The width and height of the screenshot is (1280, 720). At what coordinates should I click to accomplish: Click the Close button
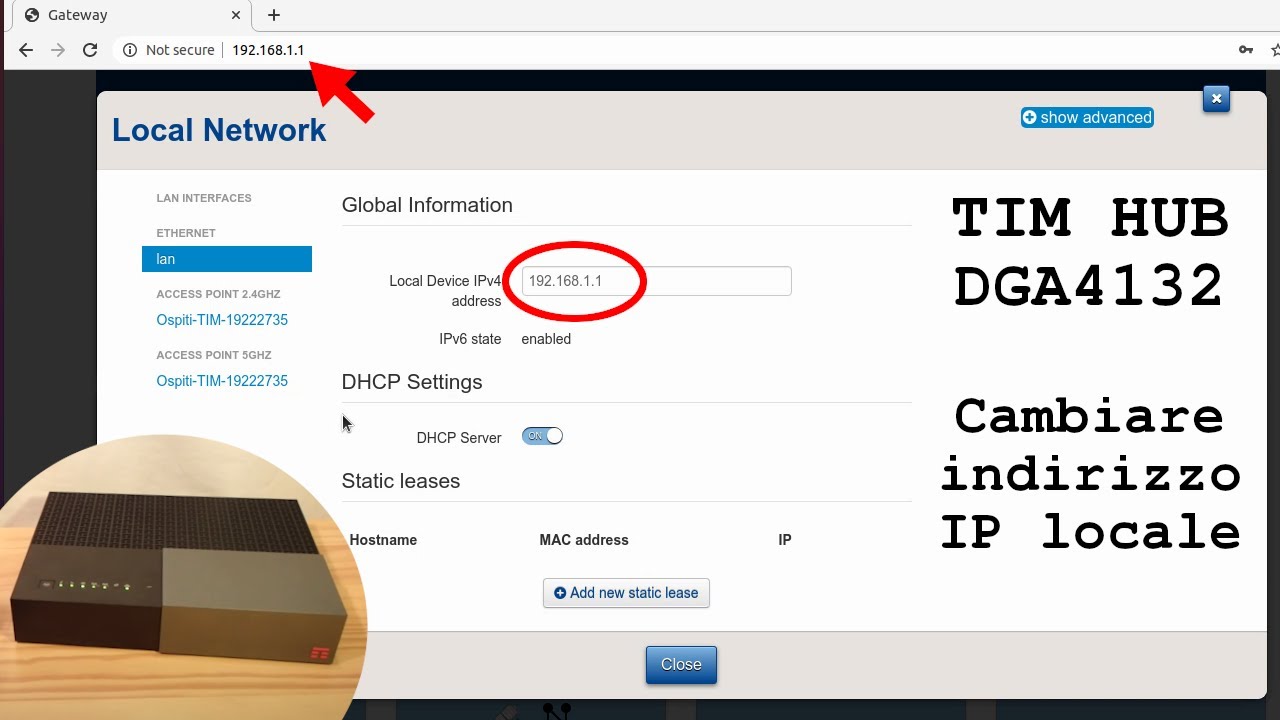(681, 665)
